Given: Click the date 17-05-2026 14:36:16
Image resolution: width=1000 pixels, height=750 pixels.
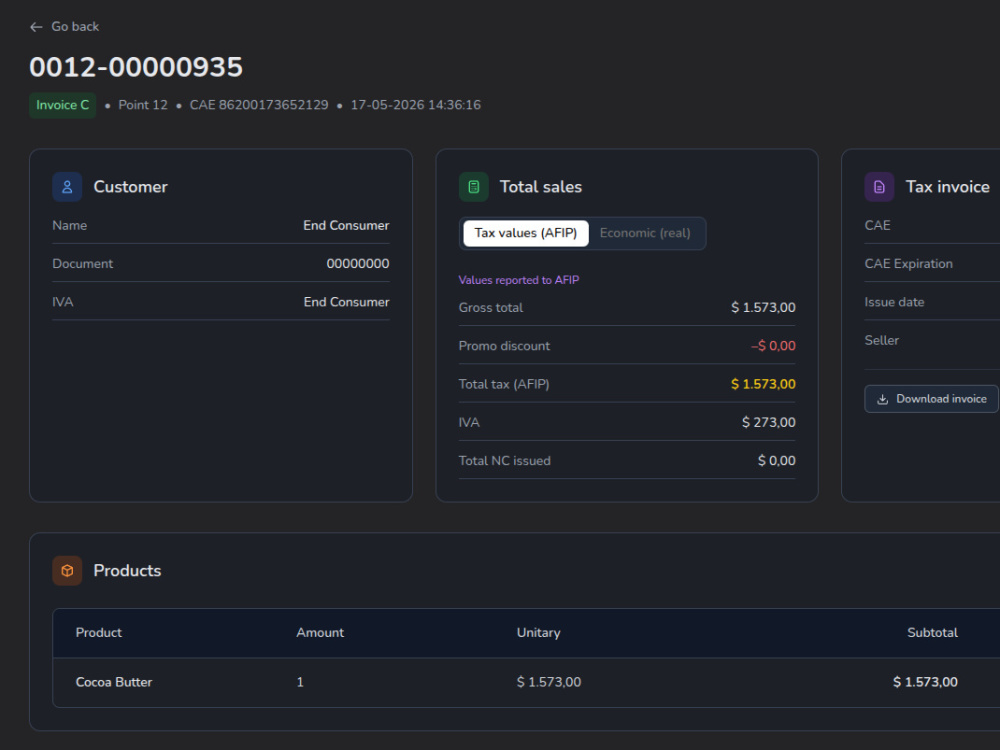Looking at the screenshot, I should click(416, 105).
